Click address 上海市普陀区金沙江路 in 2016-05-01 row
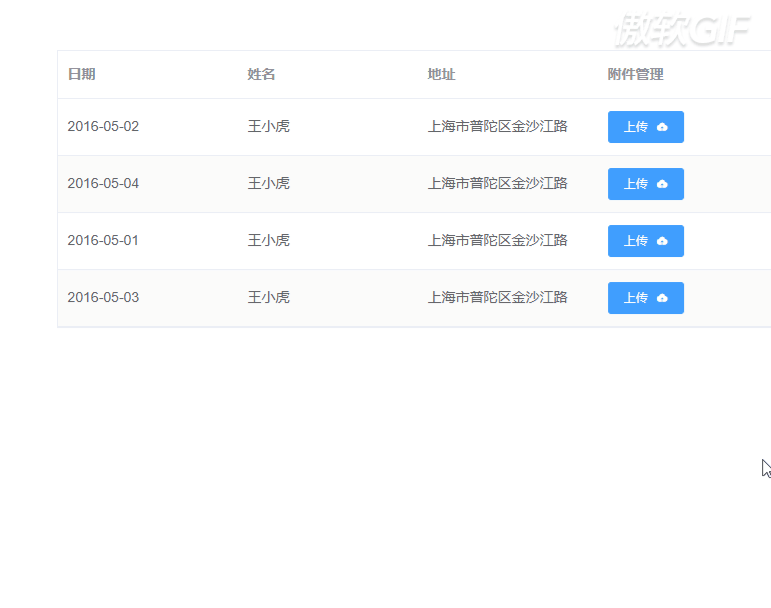The height and width of the screenshot is (608, 771). 498,240
